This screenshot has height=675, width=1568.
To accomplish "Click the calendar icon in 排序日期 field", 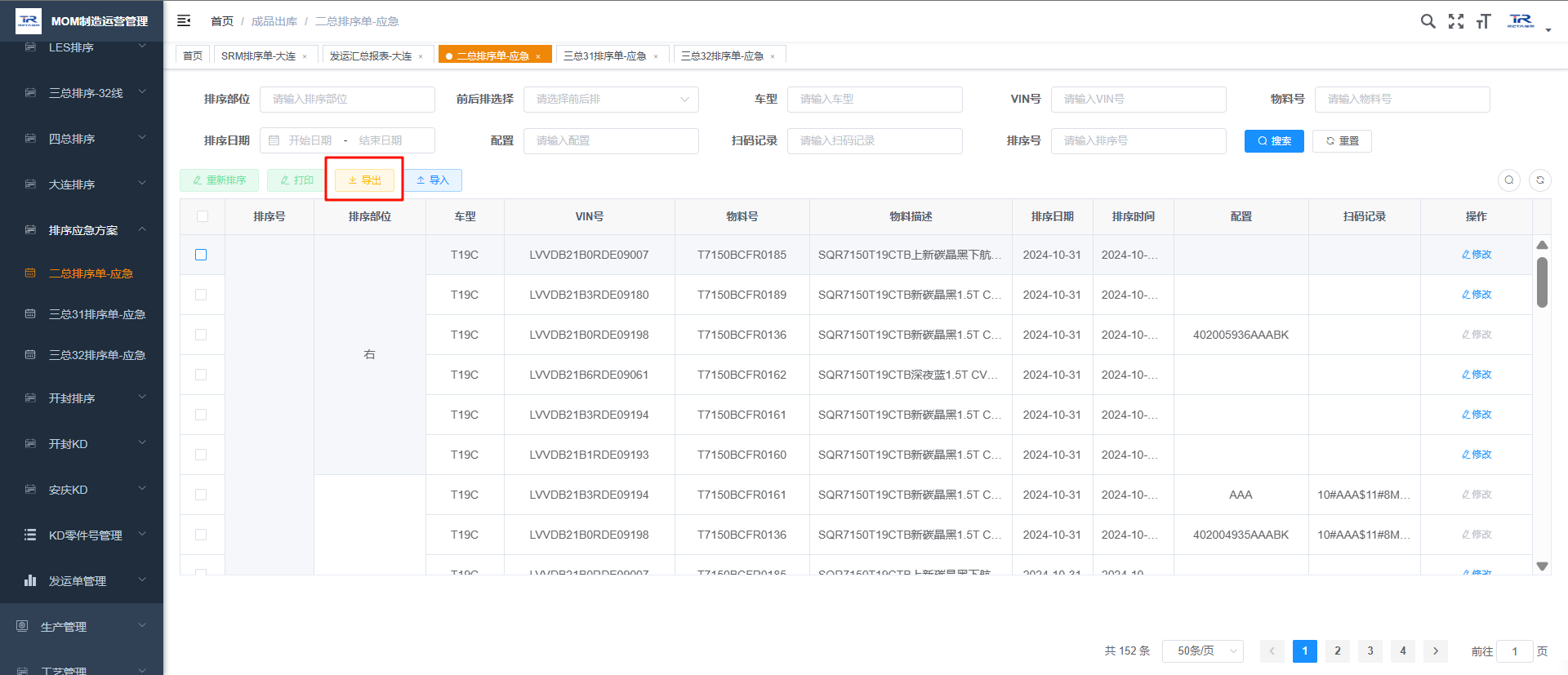I will pos(274,140).
